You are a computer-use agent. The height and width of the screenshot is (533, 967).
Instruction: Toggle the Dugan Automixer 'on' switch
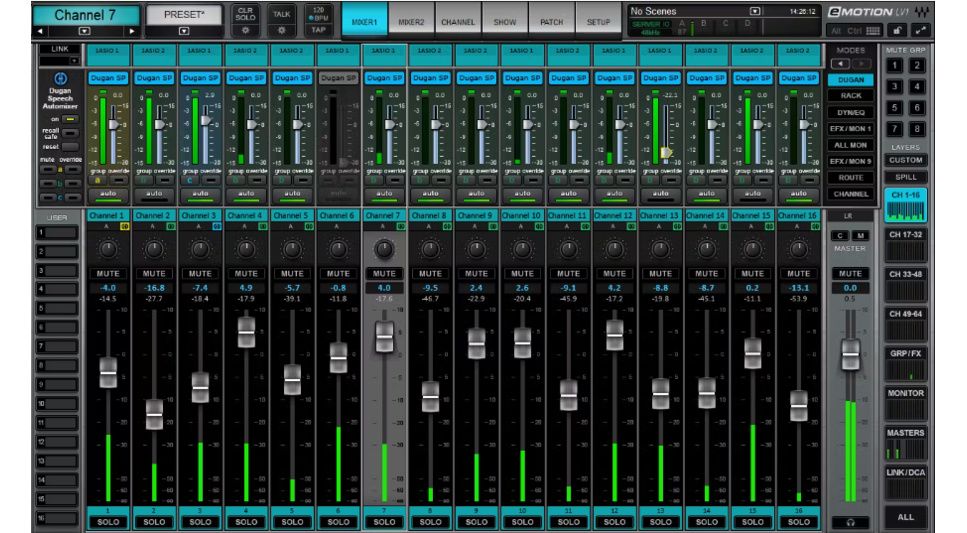(x=71, y=119)
